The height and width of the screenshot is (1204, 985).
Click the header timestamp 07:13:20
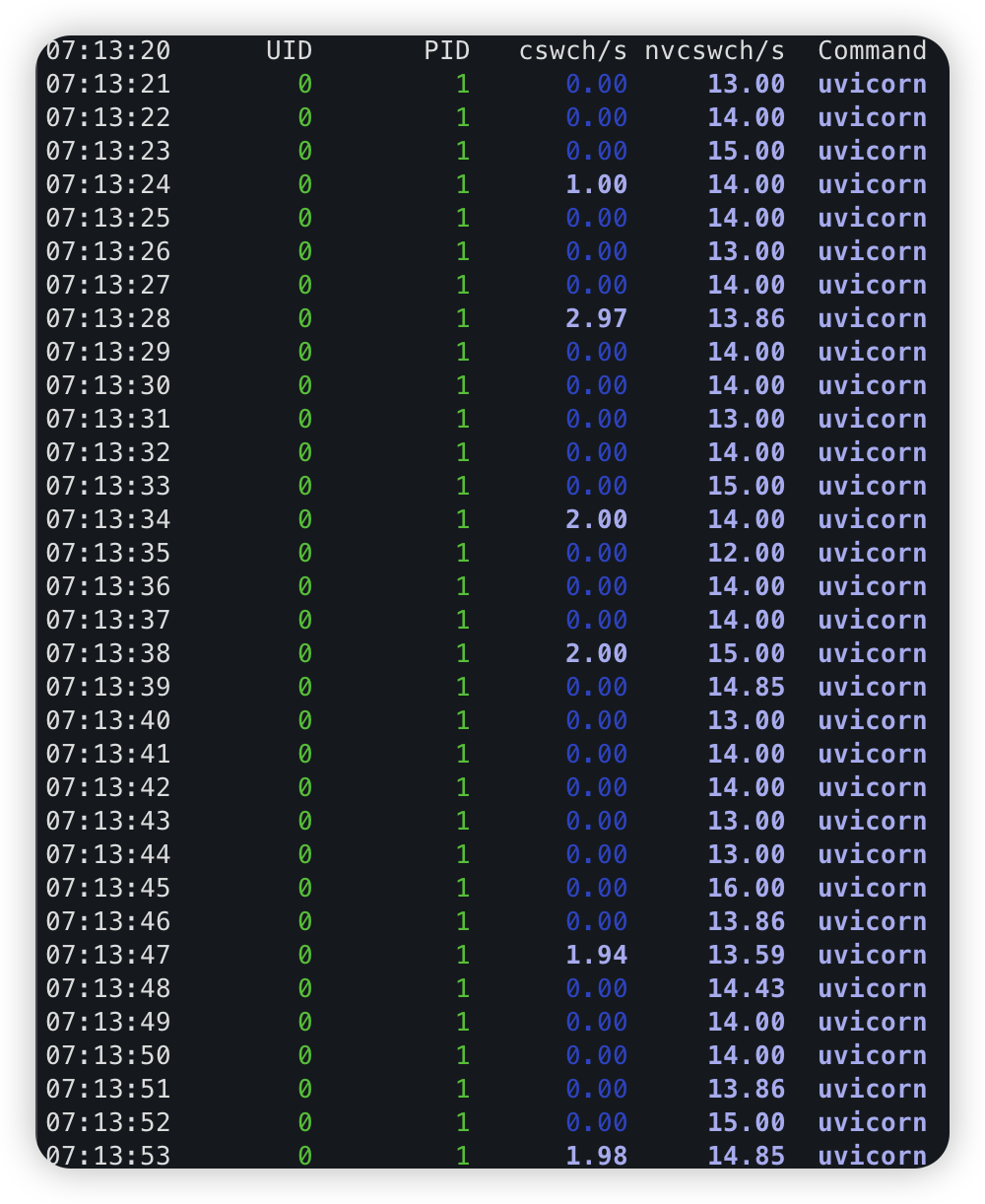tap(108, 51)
